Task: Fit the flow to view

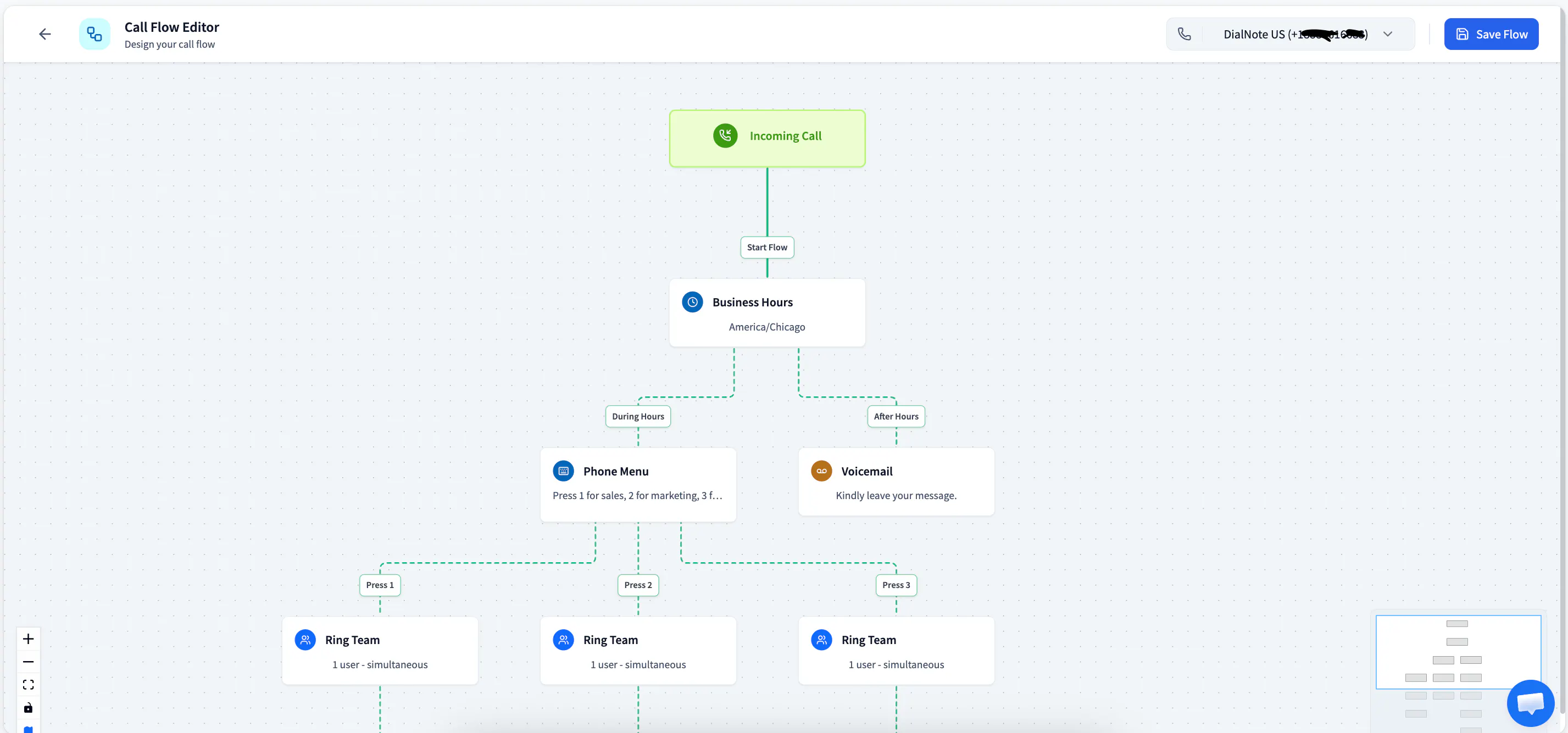Action: tap(28, 685)
